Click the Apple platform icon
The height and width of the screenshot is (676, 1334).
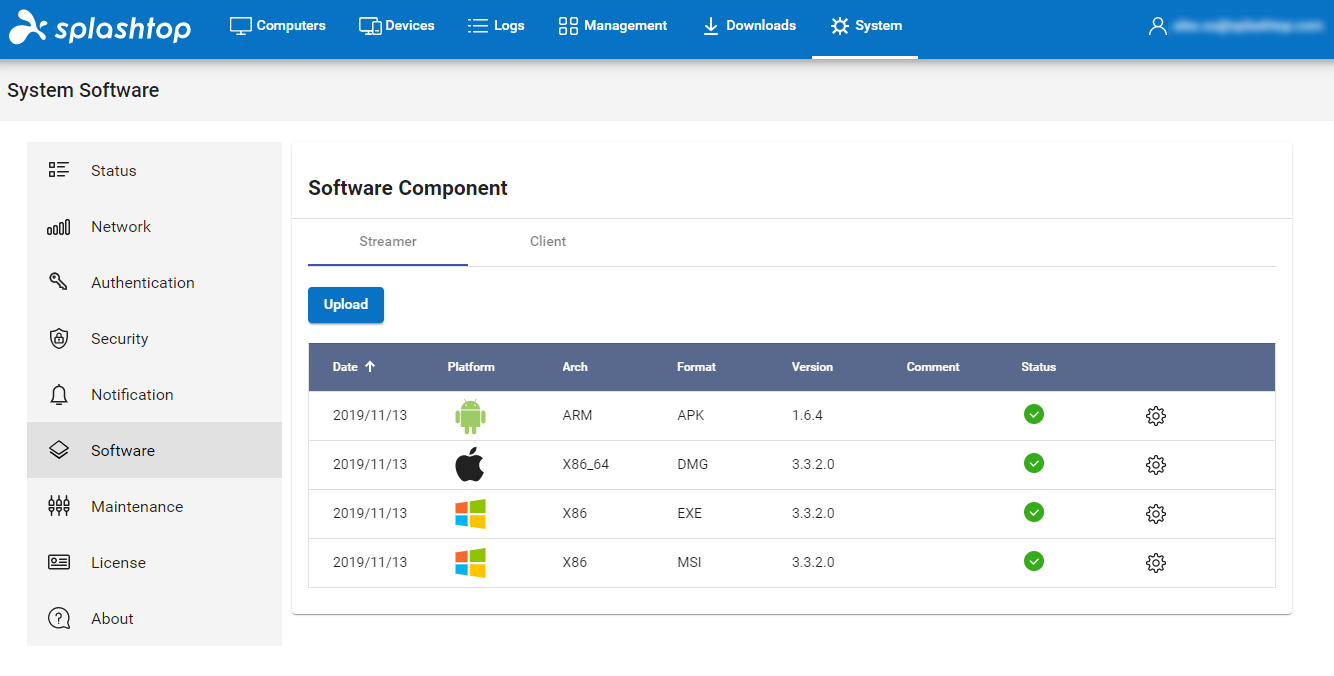click(470, 465)
